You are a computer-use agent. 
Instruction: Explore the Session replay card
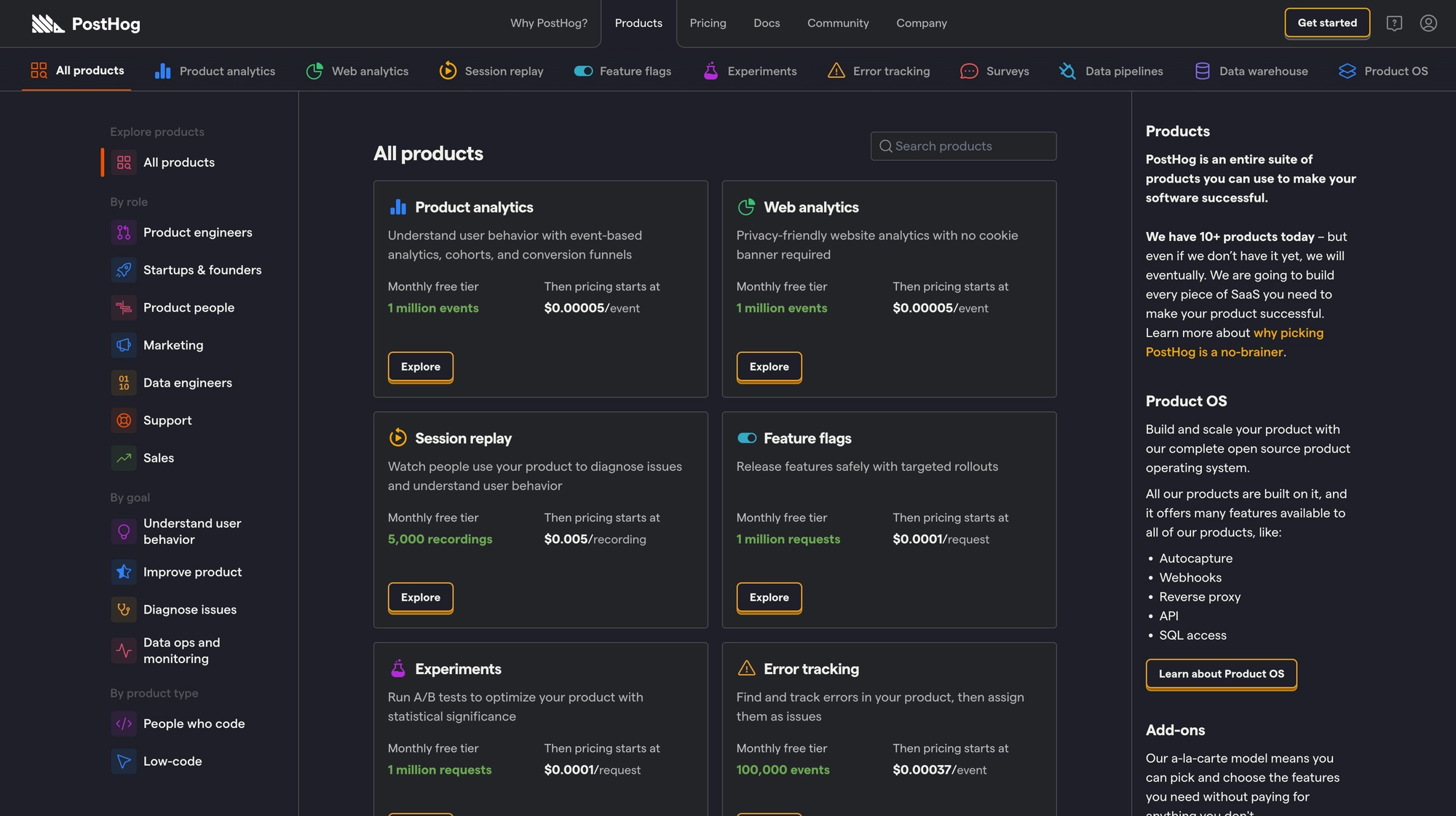(420, 598)
